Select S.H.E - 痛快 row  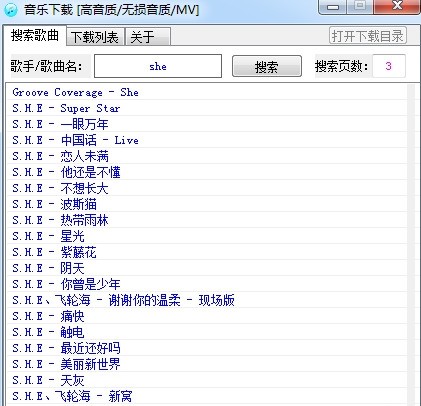[x=207, y=316]
